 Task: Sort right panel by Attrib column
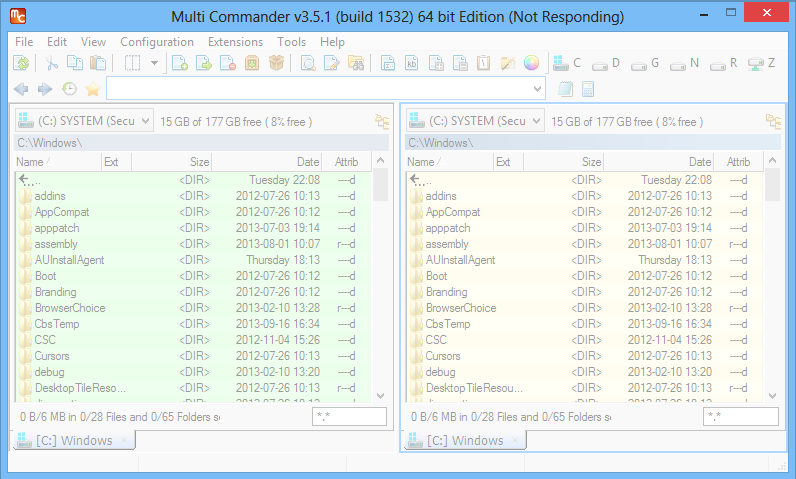click(x=738, y=162)
